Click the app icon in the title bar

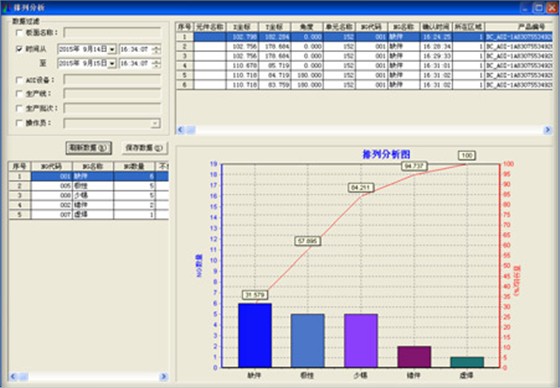(x=5, y=7)
